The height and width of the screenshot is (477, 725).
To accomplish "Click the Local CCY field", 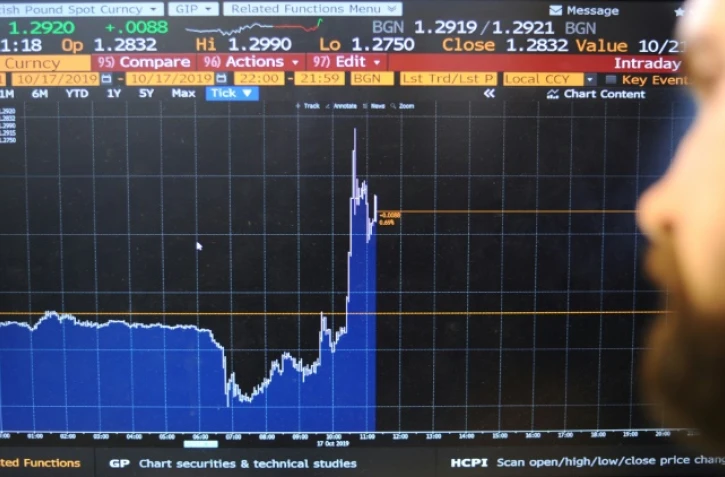I will pyautogui.click(x=543, y=80).
